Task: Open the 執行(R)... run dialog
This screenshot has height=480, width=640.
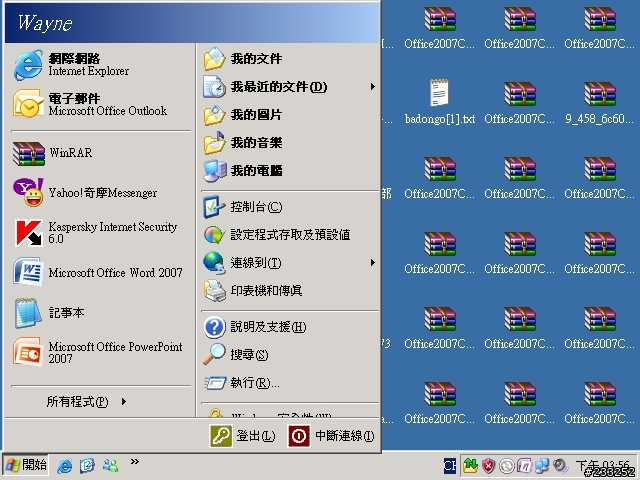Action: click(x=290, y=383)
